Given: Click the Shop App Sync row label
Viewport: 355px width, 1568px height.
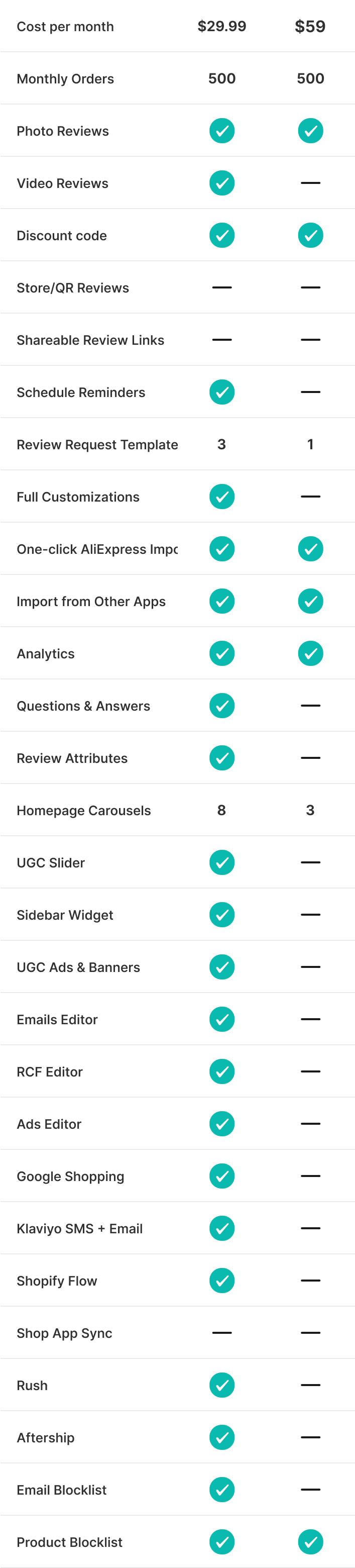Looking at the screenshot, I should (x=64, y=1333).
